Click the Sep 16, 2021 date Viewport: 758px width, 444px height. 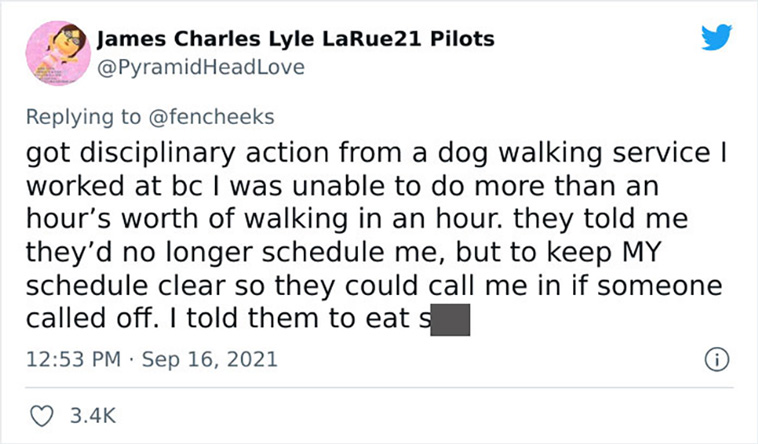pyautogui.click(x=209, y=359)
